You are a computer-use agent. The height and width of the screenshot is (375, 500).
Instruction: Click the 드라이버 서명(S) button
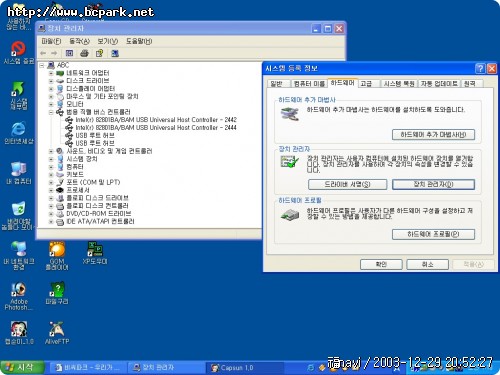[347, 184]
